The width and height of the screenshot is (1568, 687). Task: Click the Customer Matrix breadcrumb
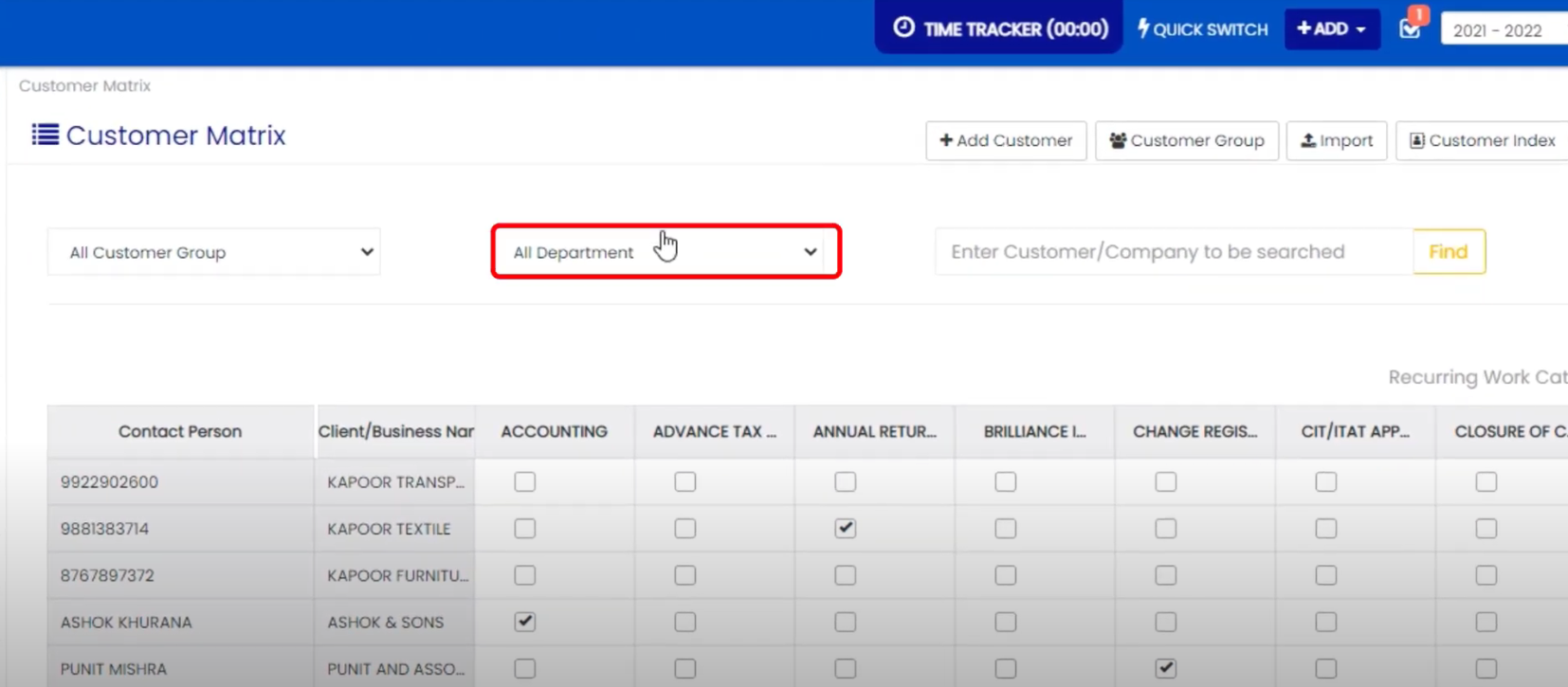pyautogui.click(x=84, y=85)
